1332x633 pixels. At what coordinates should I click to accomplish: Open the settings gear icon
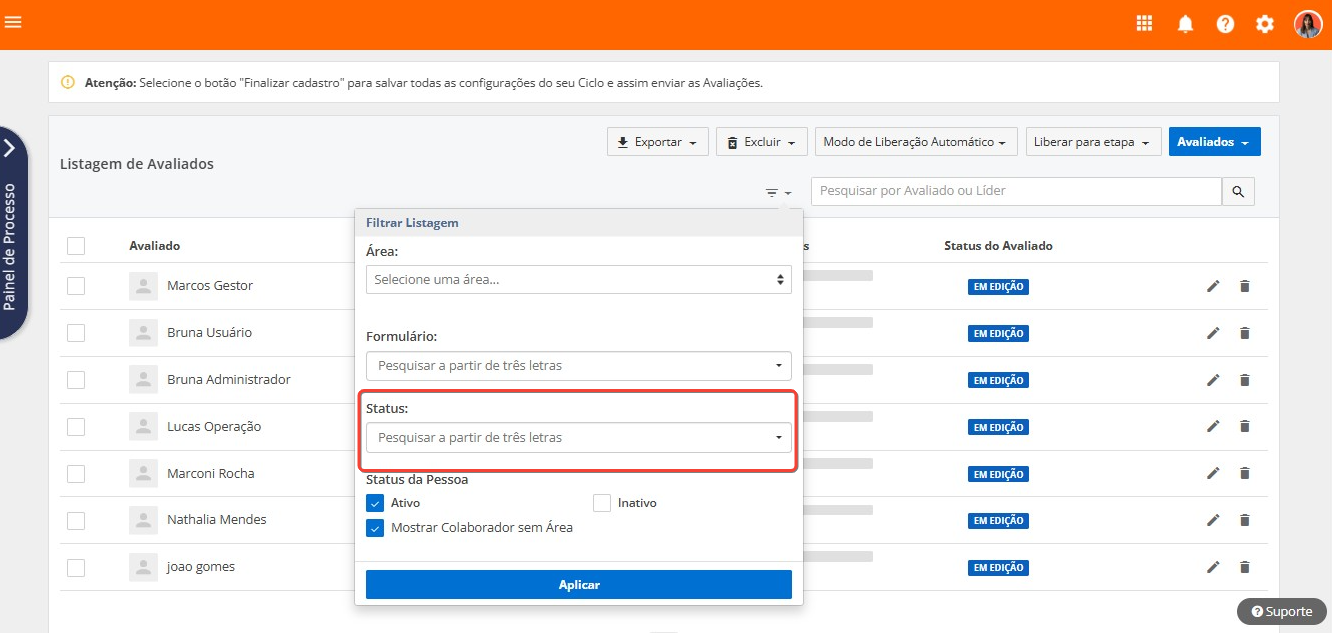point(1265,24)
